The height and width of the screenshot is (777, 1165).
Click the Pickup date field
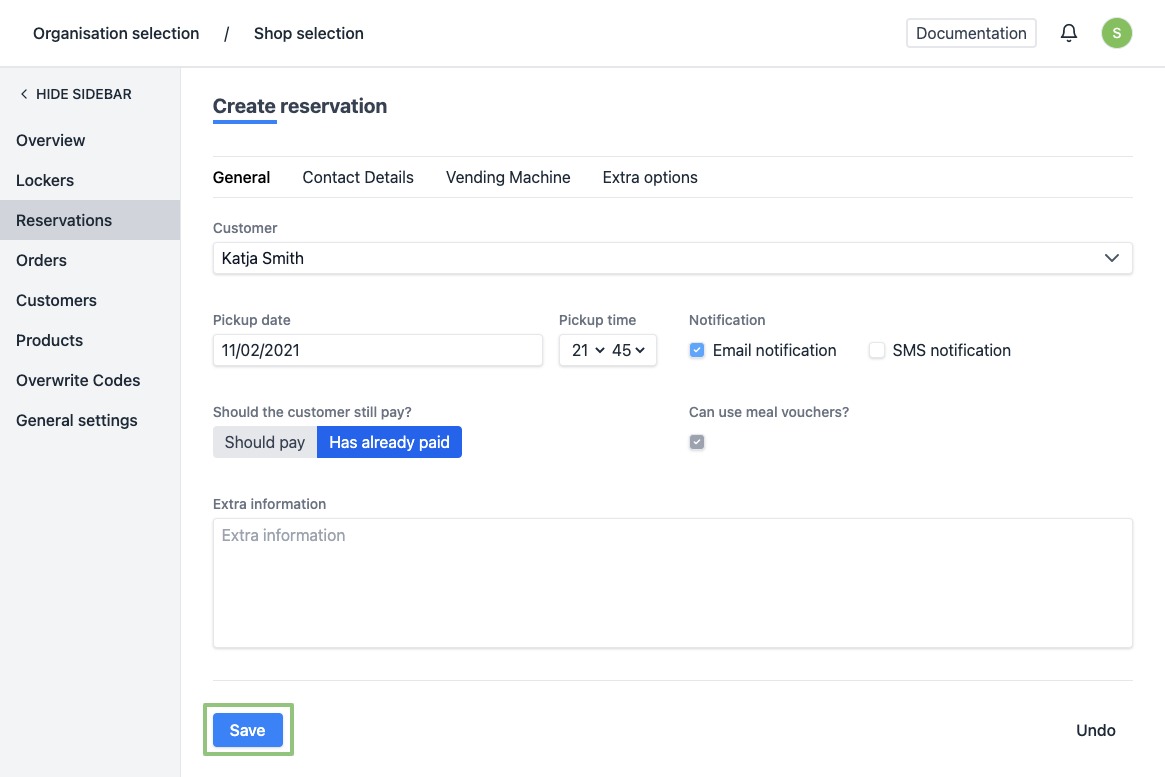(x=377, y=350)
